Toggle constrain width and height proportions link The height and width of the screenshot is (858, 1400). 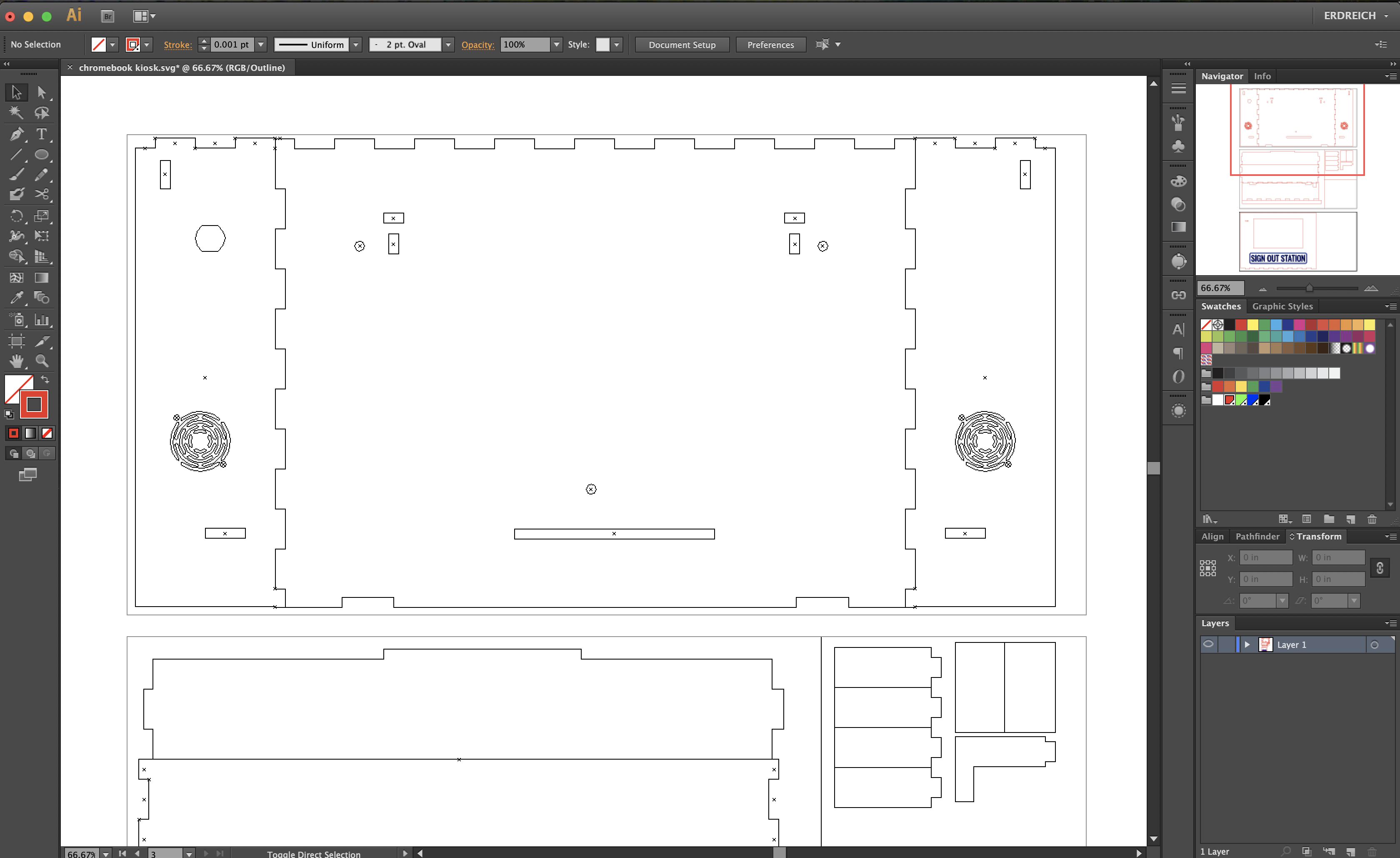click(1380, 568)
